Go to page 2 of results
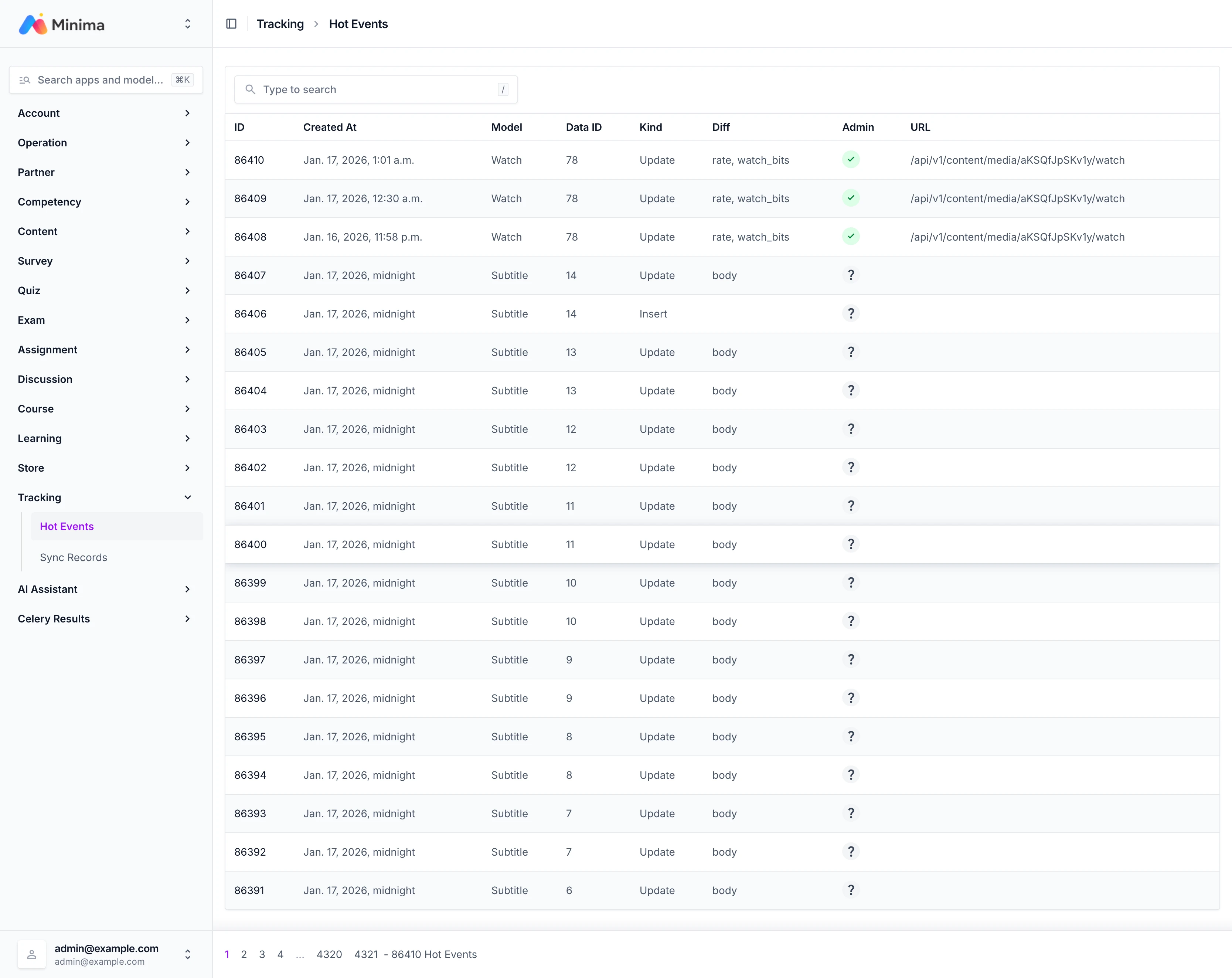This screenshot has width=1232, height=978. [244, 954]
